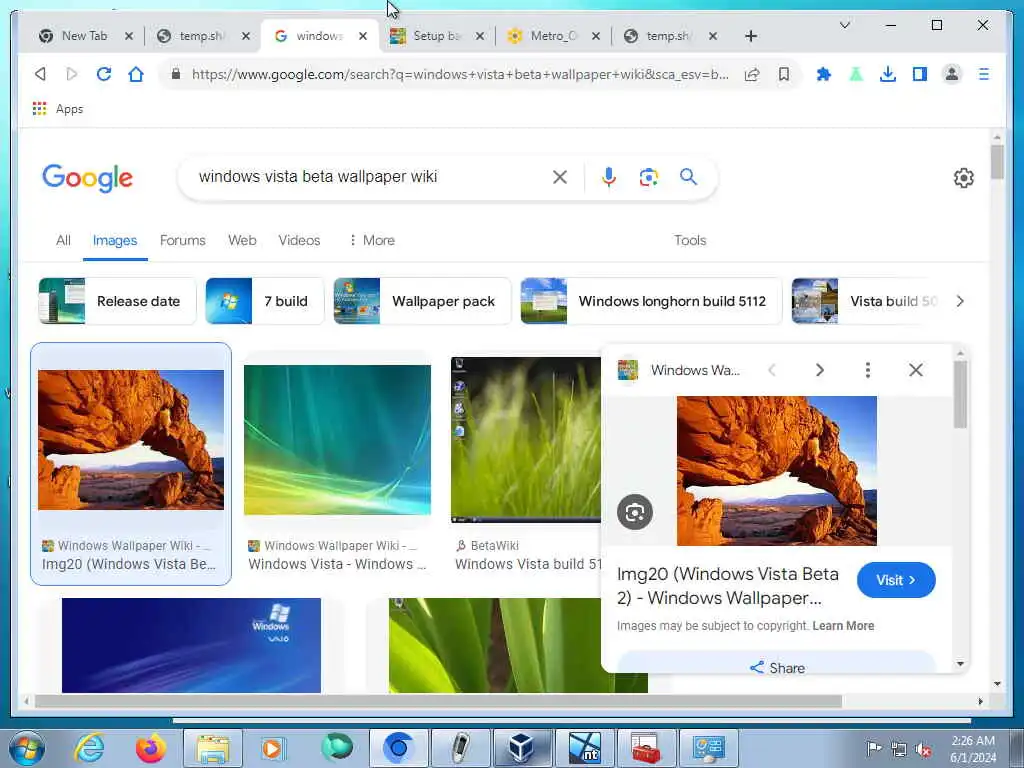The image size is (1024, 768).
Task: Open the VirtualBox cube taskbar icon
Action: coord(522,748)
